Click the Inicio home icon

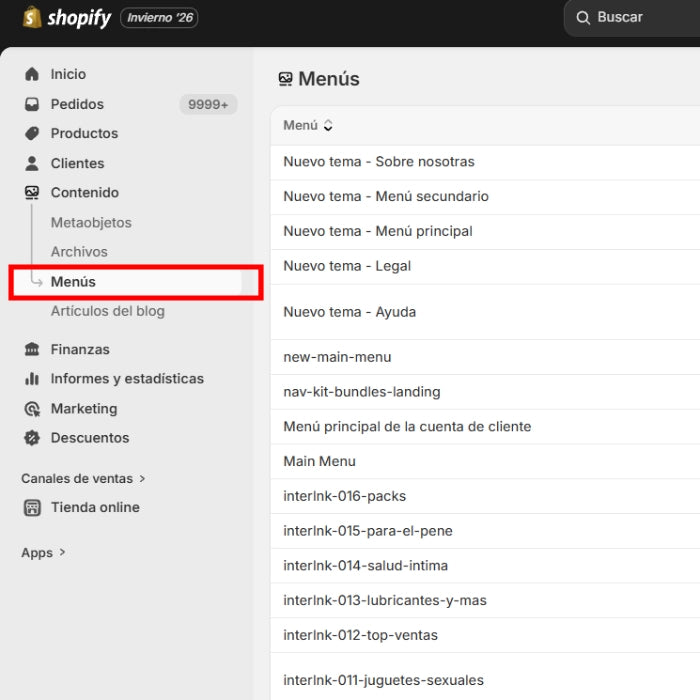tap(32, 74)
